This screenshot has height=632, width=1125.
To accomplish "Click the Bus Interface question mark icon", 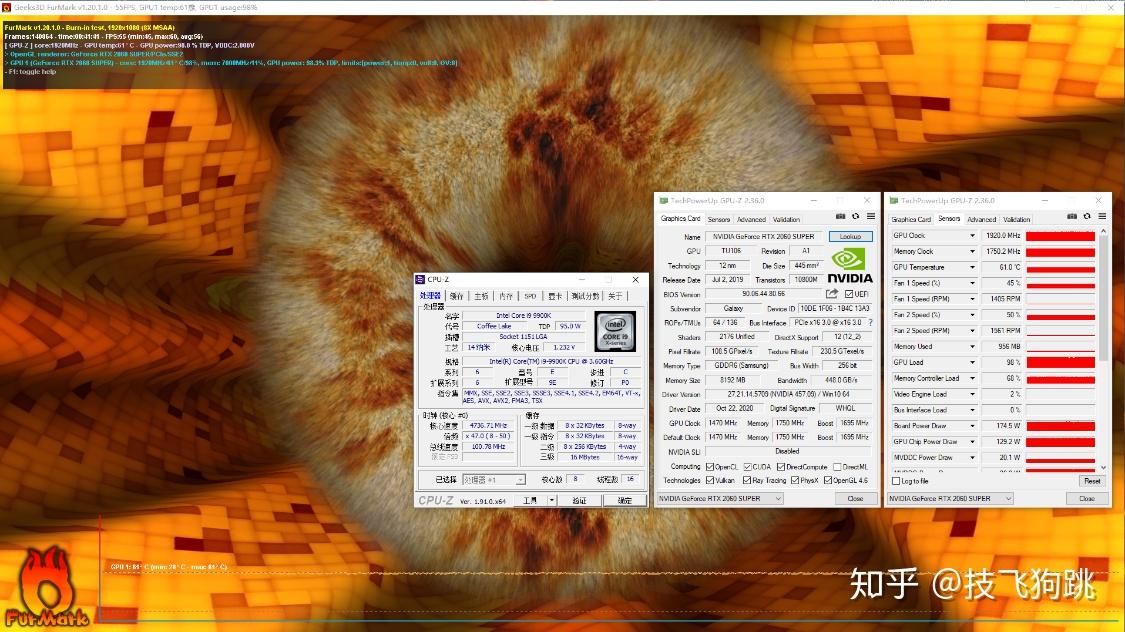I will coord(870,323).
